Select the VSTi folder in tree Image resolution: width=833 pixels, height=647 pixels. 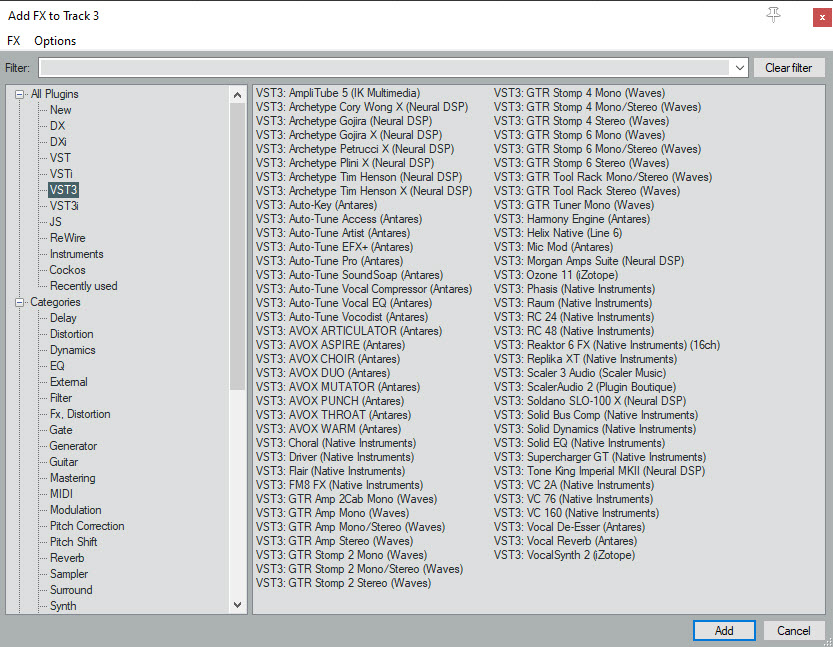[61, 174]
